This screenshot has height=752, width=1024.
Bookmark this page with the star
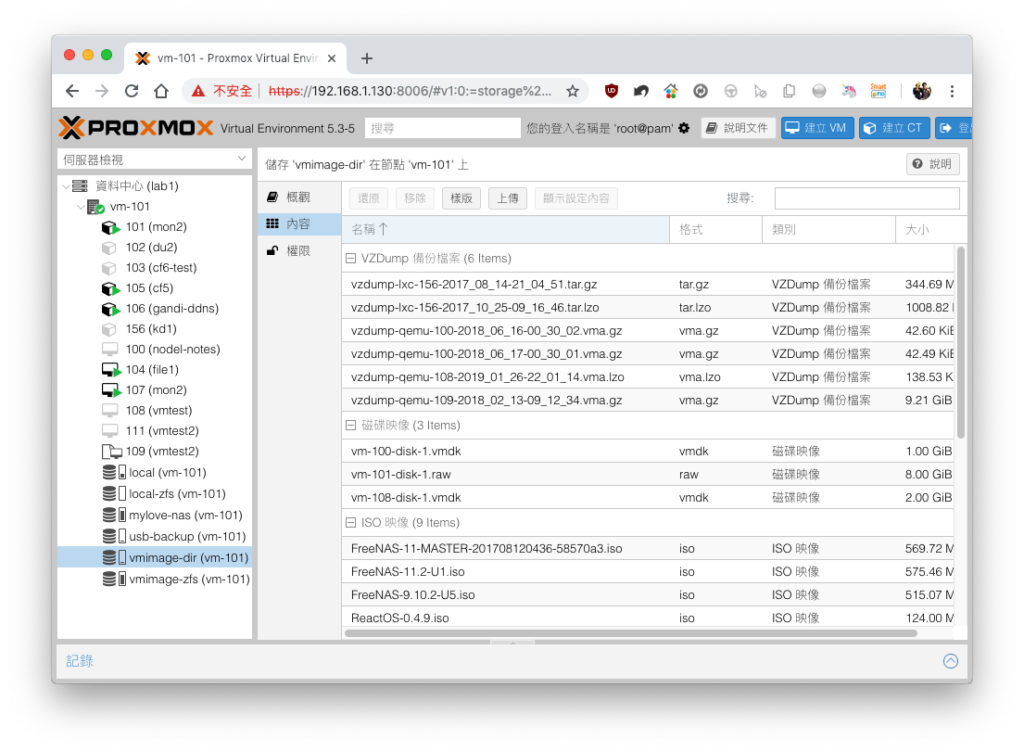pos(573,91)
